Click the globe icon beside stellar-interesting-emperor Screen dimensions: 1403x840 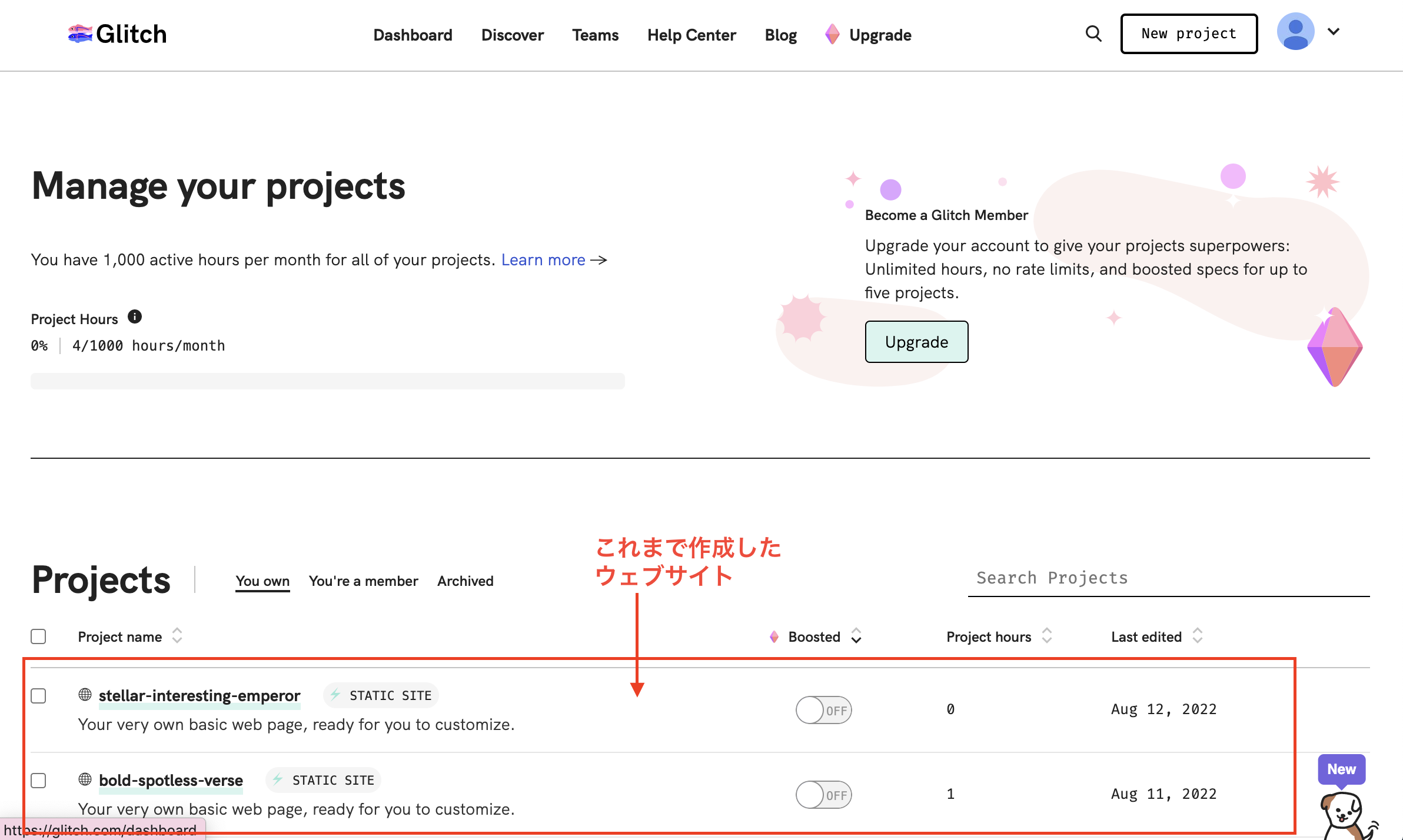click(85, 695)
